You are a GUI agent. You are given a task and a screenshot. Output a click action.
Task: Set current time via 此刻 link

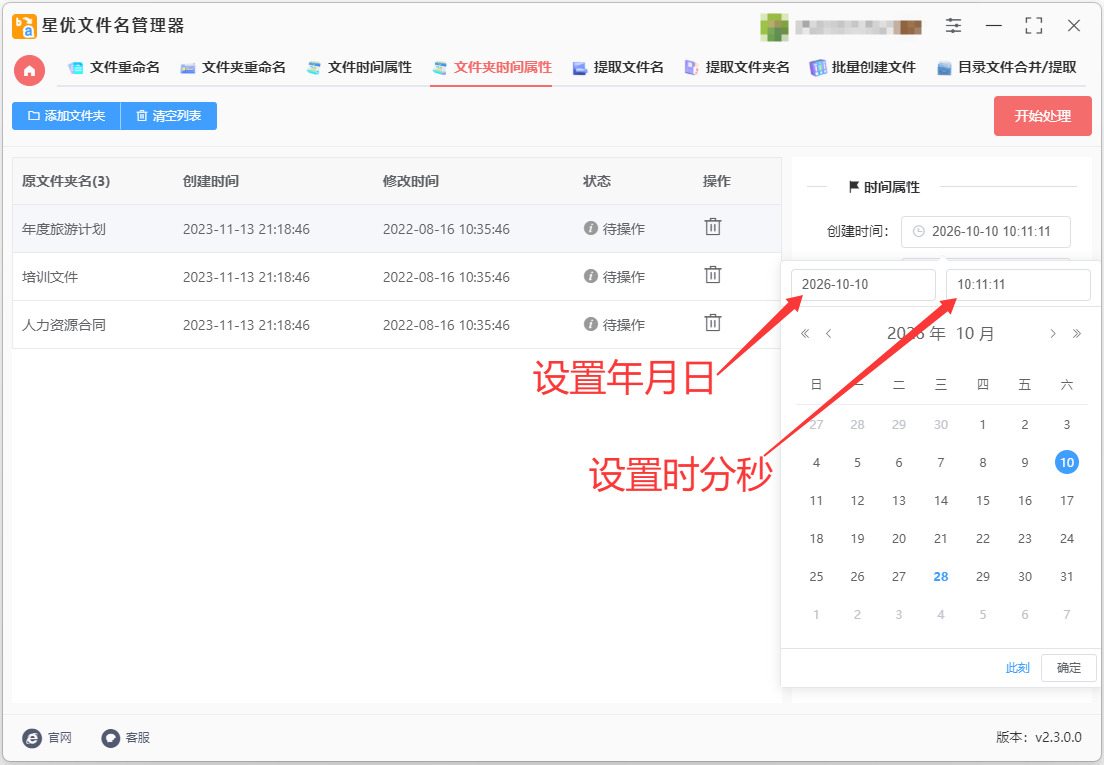1017,668
